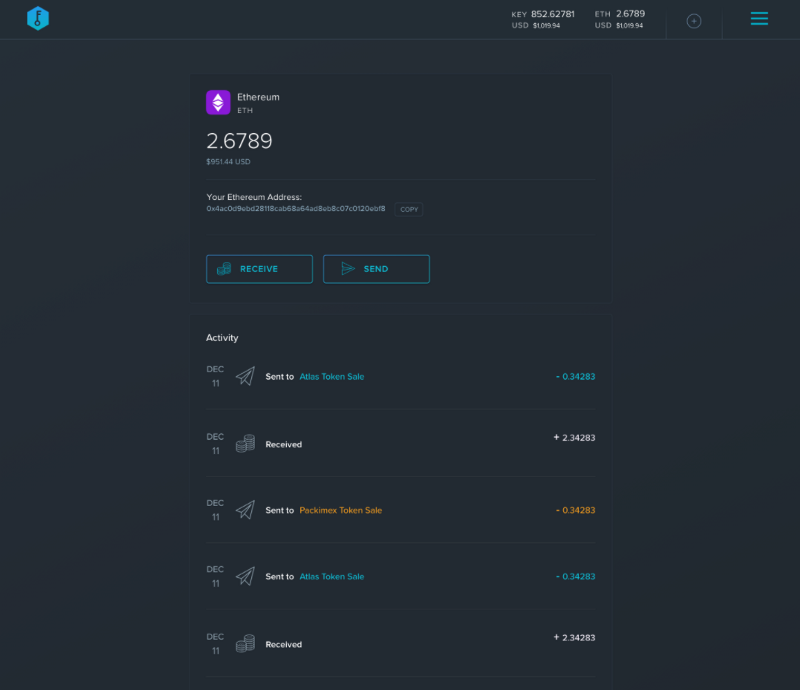Copy the Ethereum address
The width and height of the screenshot is (800, 690).
click(409, 209)
